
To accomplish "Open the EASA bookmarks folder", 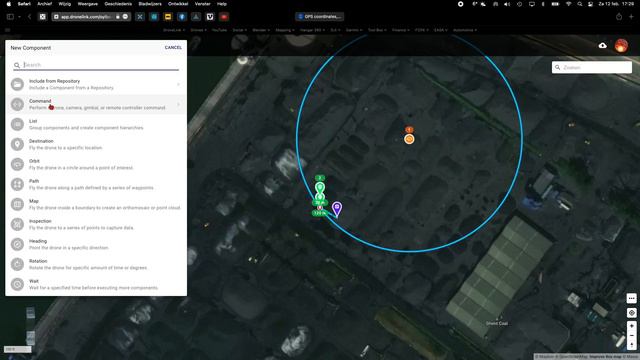I will 440,30.
